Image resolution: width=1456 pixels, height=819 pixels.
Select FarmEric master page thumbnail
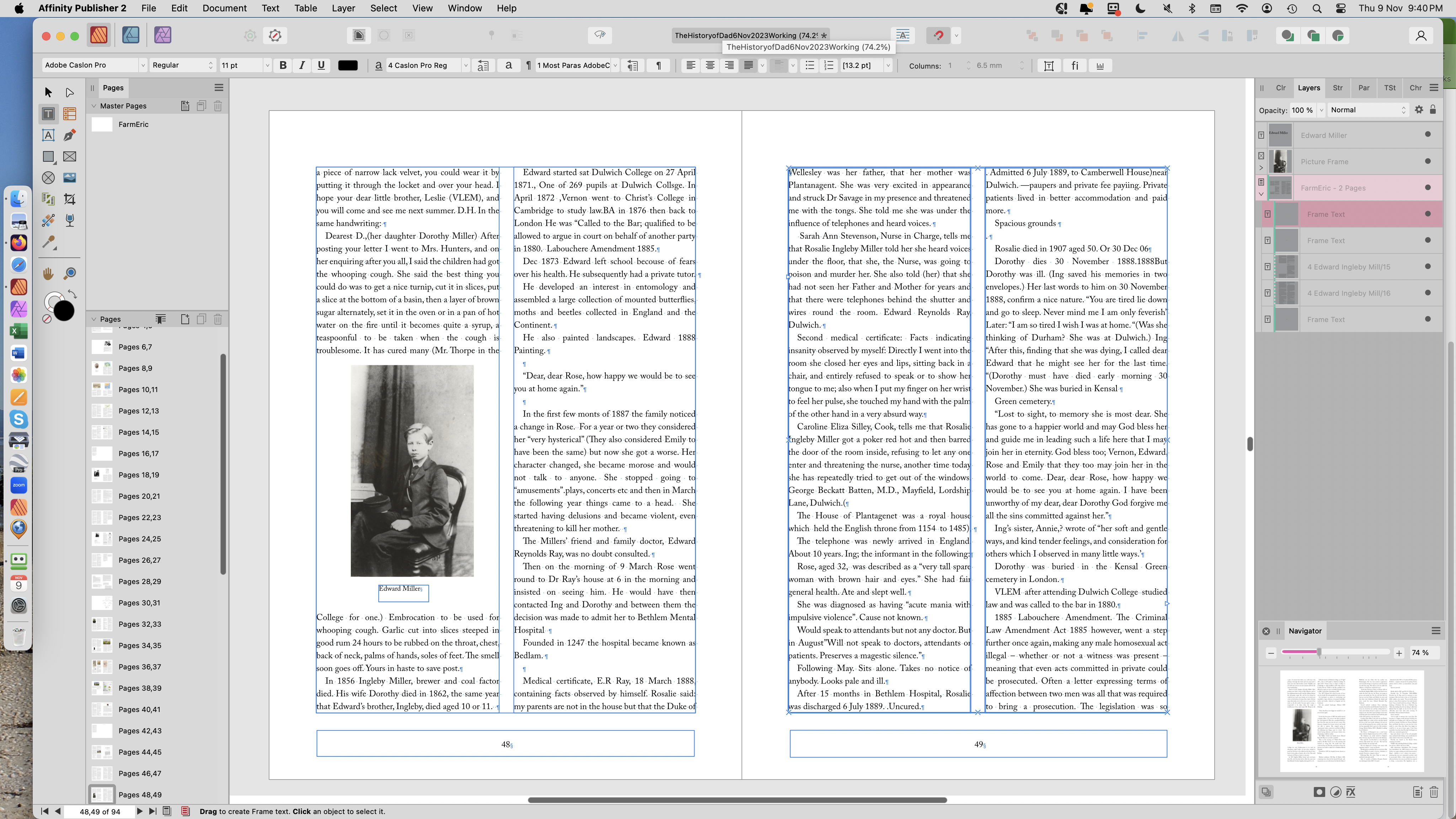point(102,124)
